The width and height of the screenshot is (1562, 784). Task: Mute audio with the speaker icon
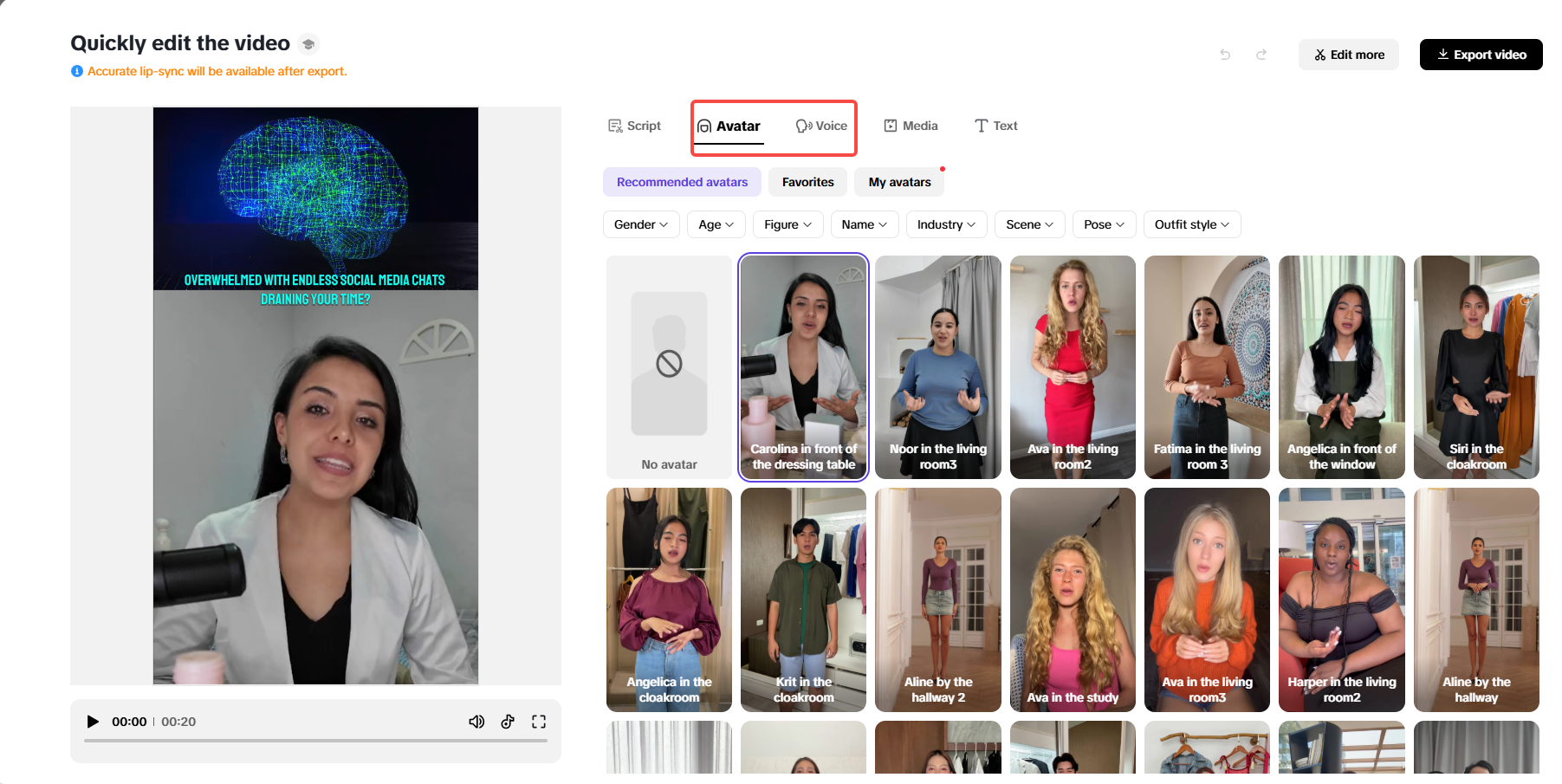point(476,721)
